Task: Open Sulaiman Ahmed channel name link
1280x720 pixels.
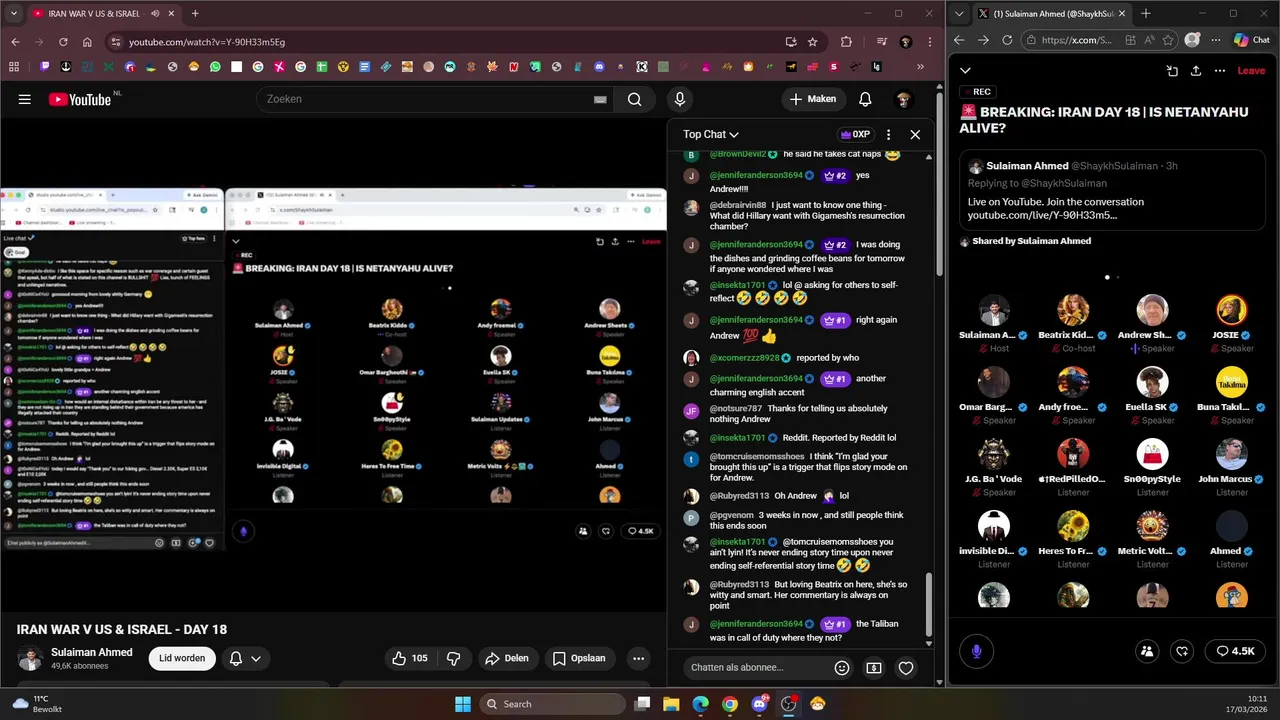Action: (92, 652)
